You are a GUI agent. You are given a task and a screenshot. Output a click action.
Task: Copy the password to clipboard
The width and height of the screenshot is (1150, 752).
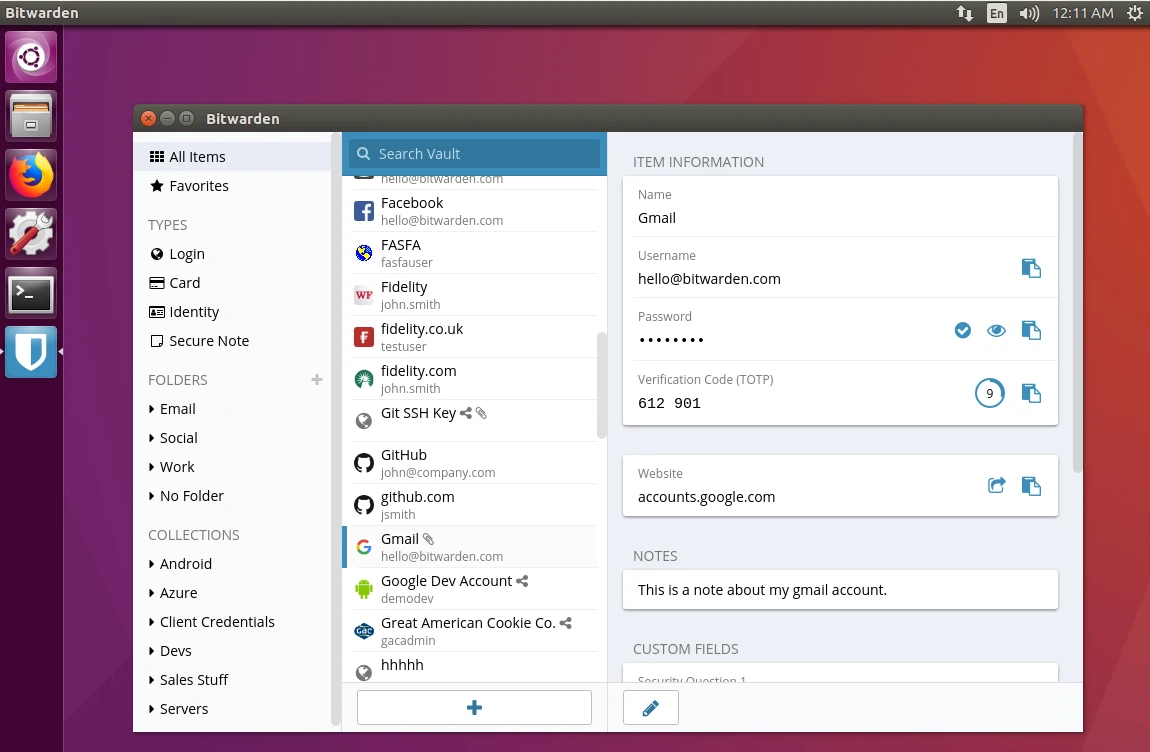[x=1031, y=331]
